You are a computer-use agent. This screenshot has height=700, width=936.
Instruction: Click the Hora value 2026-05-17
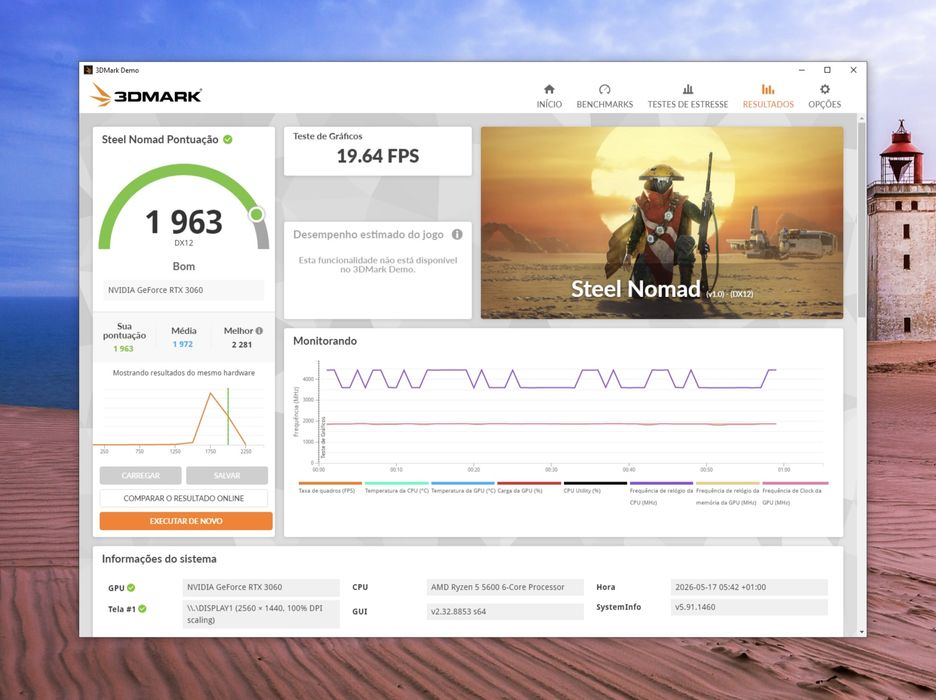[749, 587]
